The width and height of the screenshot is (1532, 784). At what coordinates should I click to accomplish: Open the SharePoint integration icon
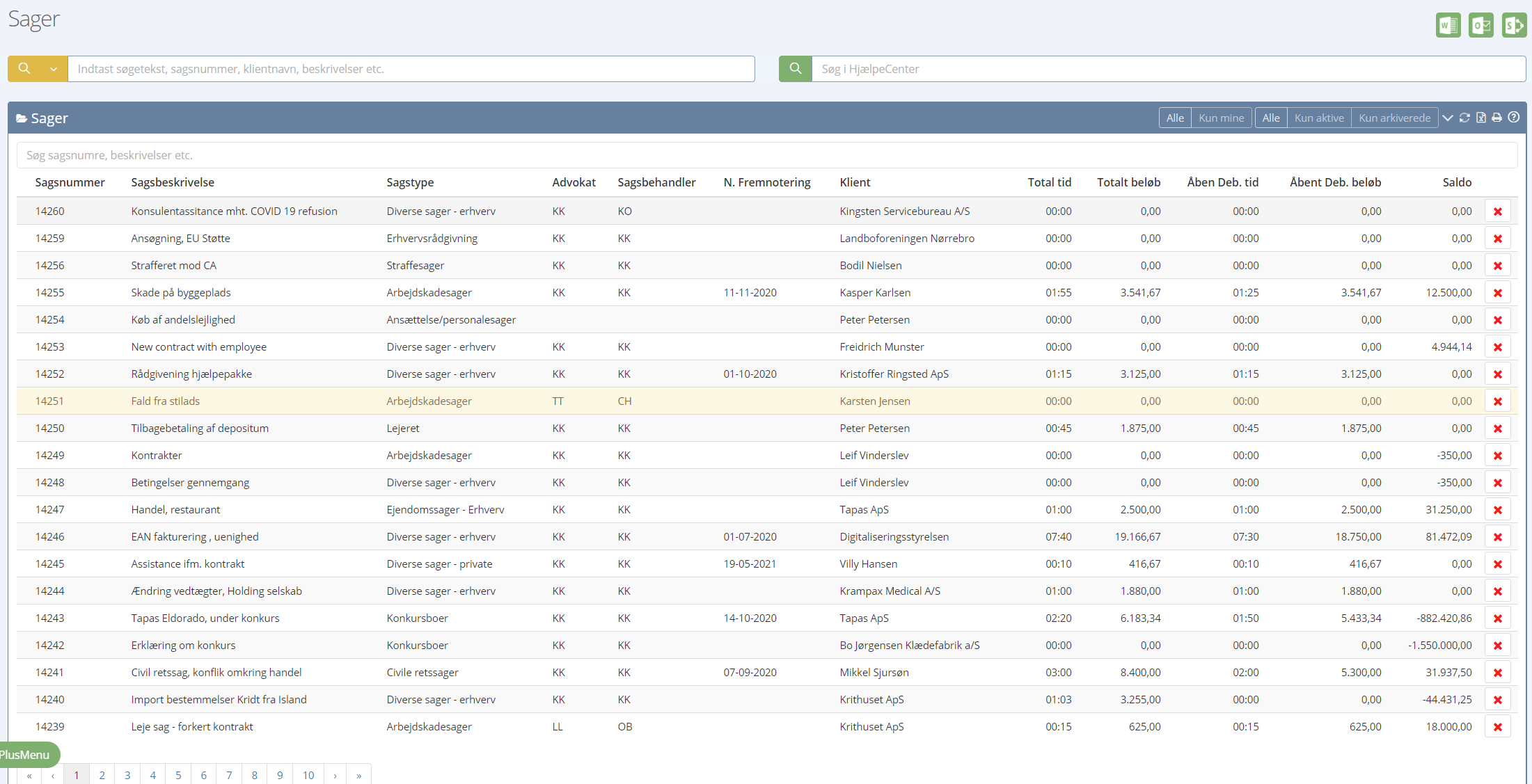1513,26
